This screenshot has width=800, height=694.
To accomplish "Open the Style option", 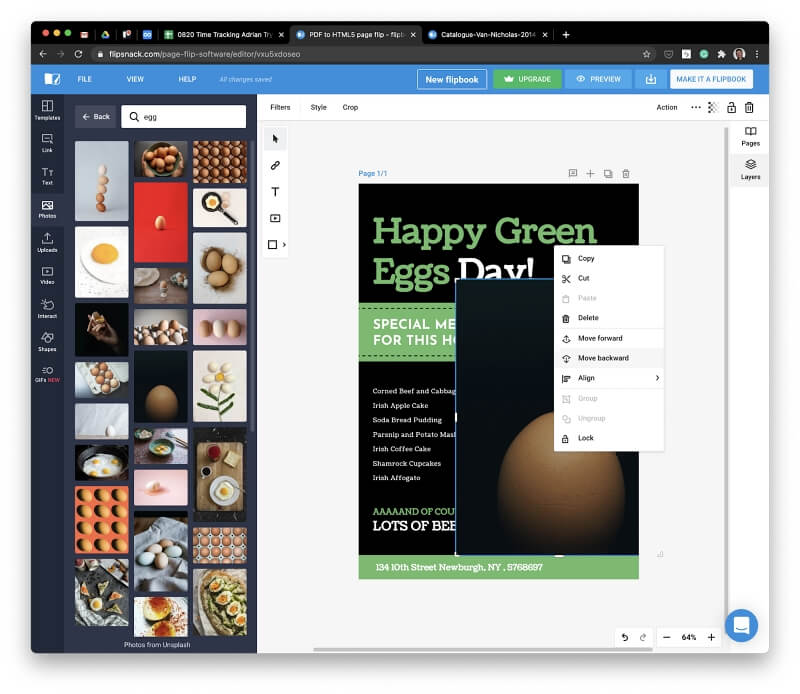I will tap(318, 107).
